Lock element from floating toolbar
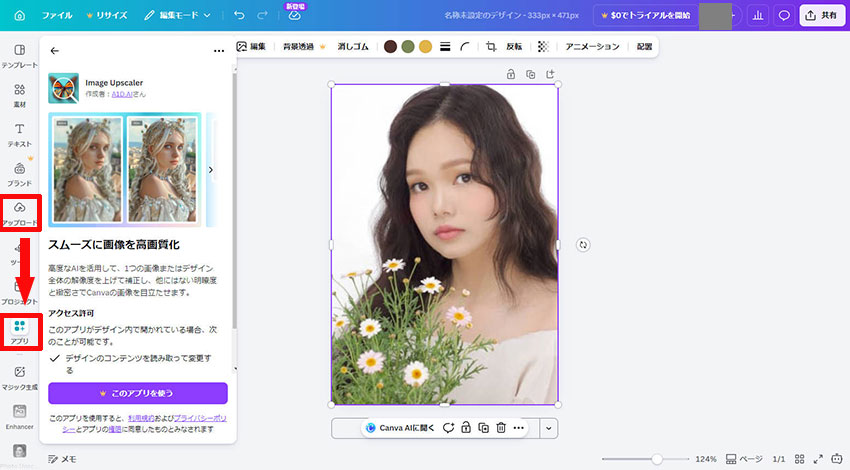Image resolution: width=850 pixels, height=470 pixels. pos(466,428)
